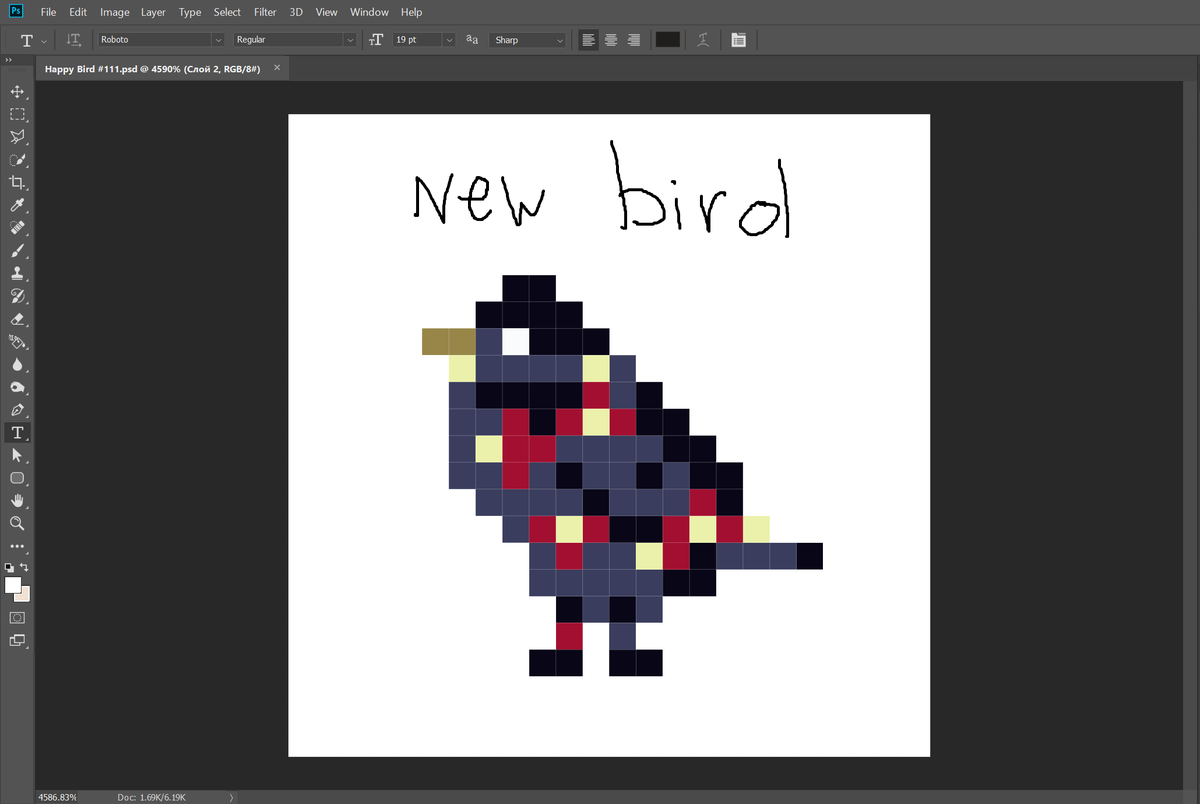
Task: Select the Rectangular Marquee tool
Action: 17,114
